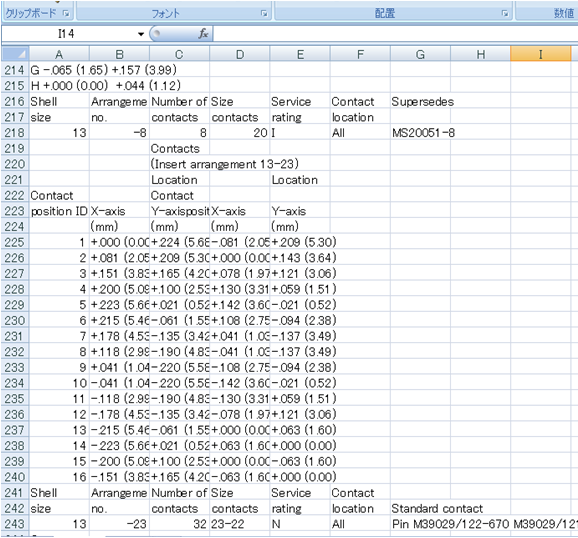Click the insert function fx icon

[203, 34]
